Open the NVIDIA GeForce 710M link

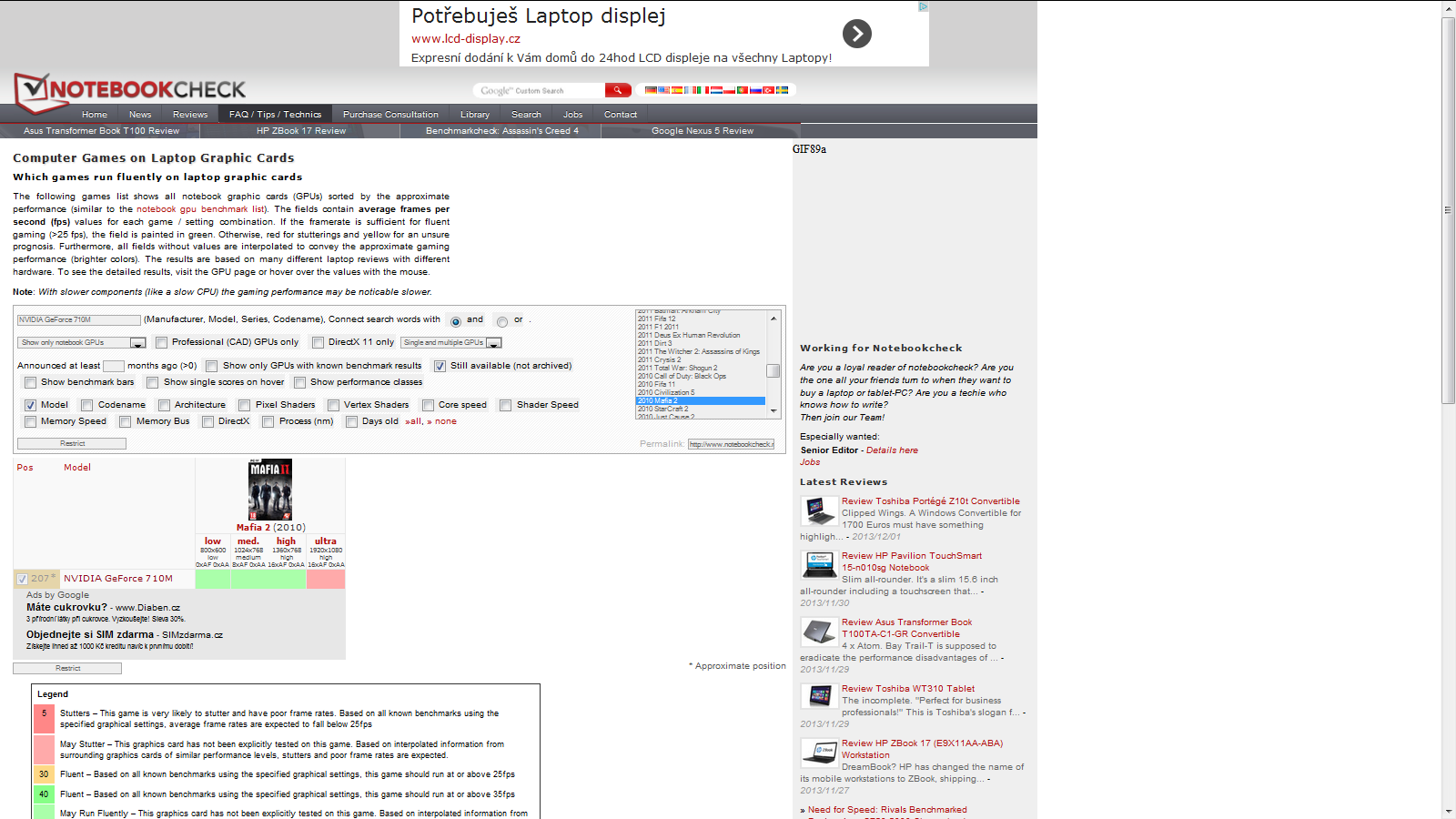coord(118,579)
